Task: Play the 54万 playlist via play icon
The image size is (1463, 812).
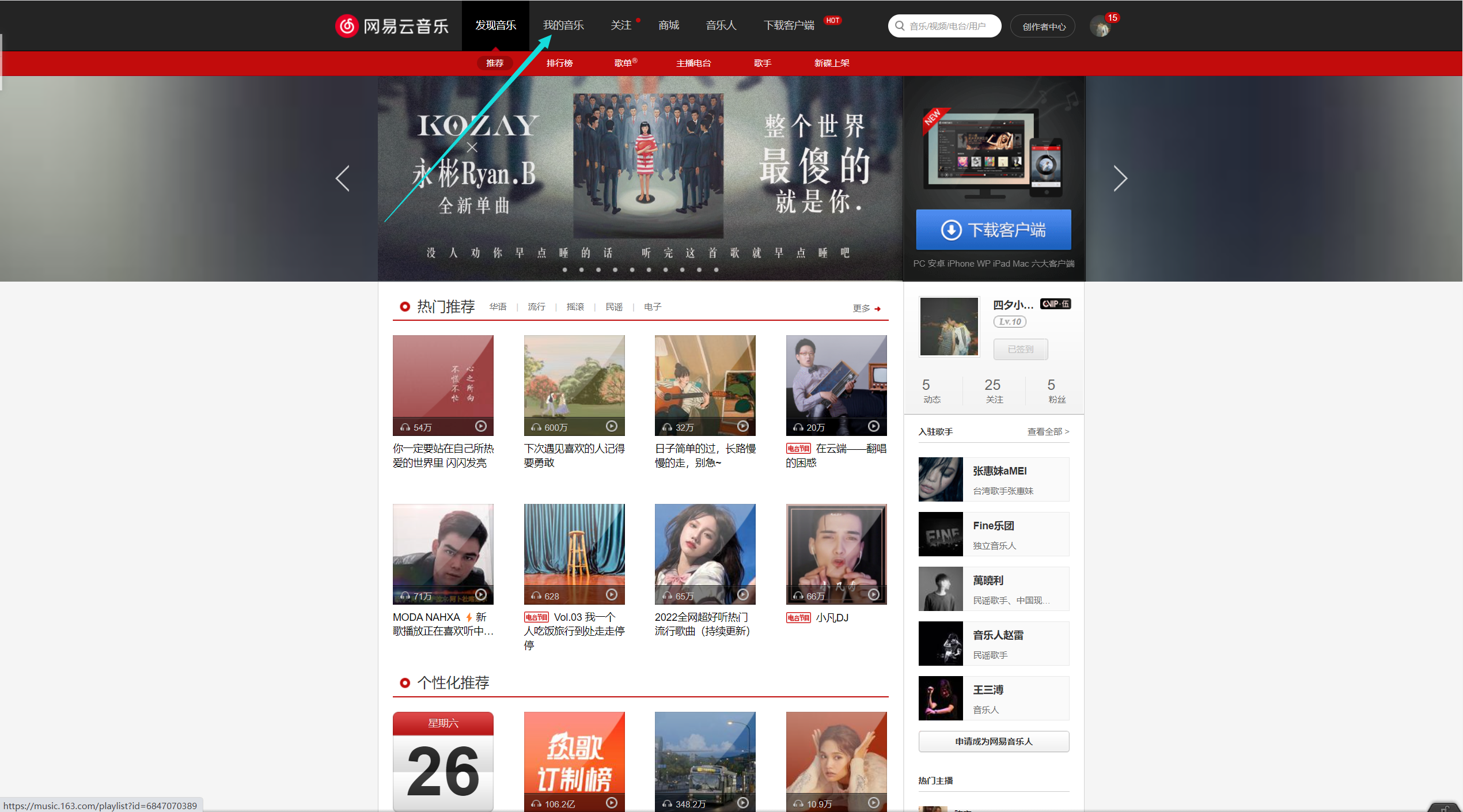Action: (x=481, y=426)
